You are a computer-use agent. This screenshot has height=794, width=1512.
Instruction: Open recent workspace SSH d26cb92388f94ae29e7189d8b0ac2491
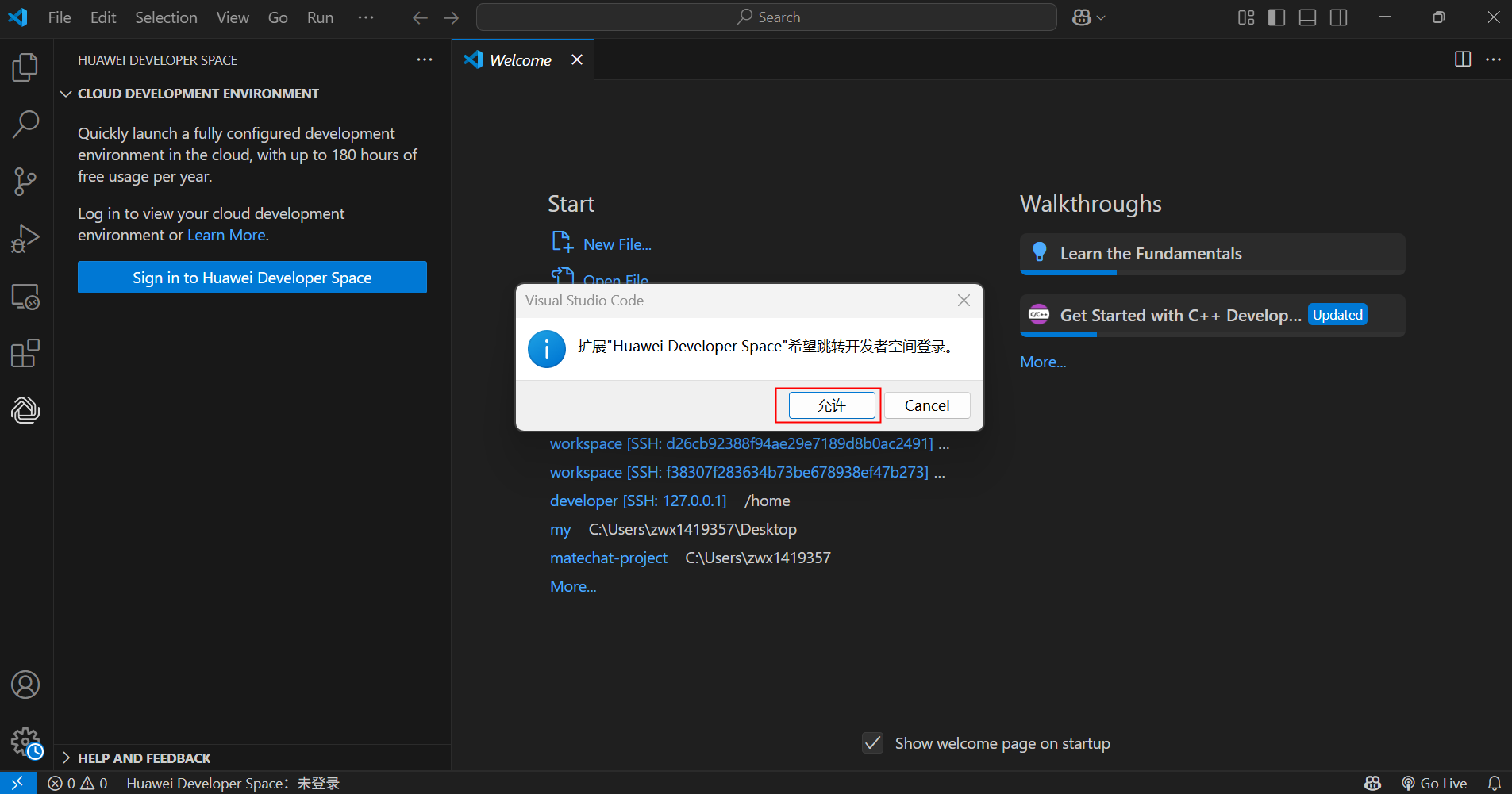pos(741,443)
